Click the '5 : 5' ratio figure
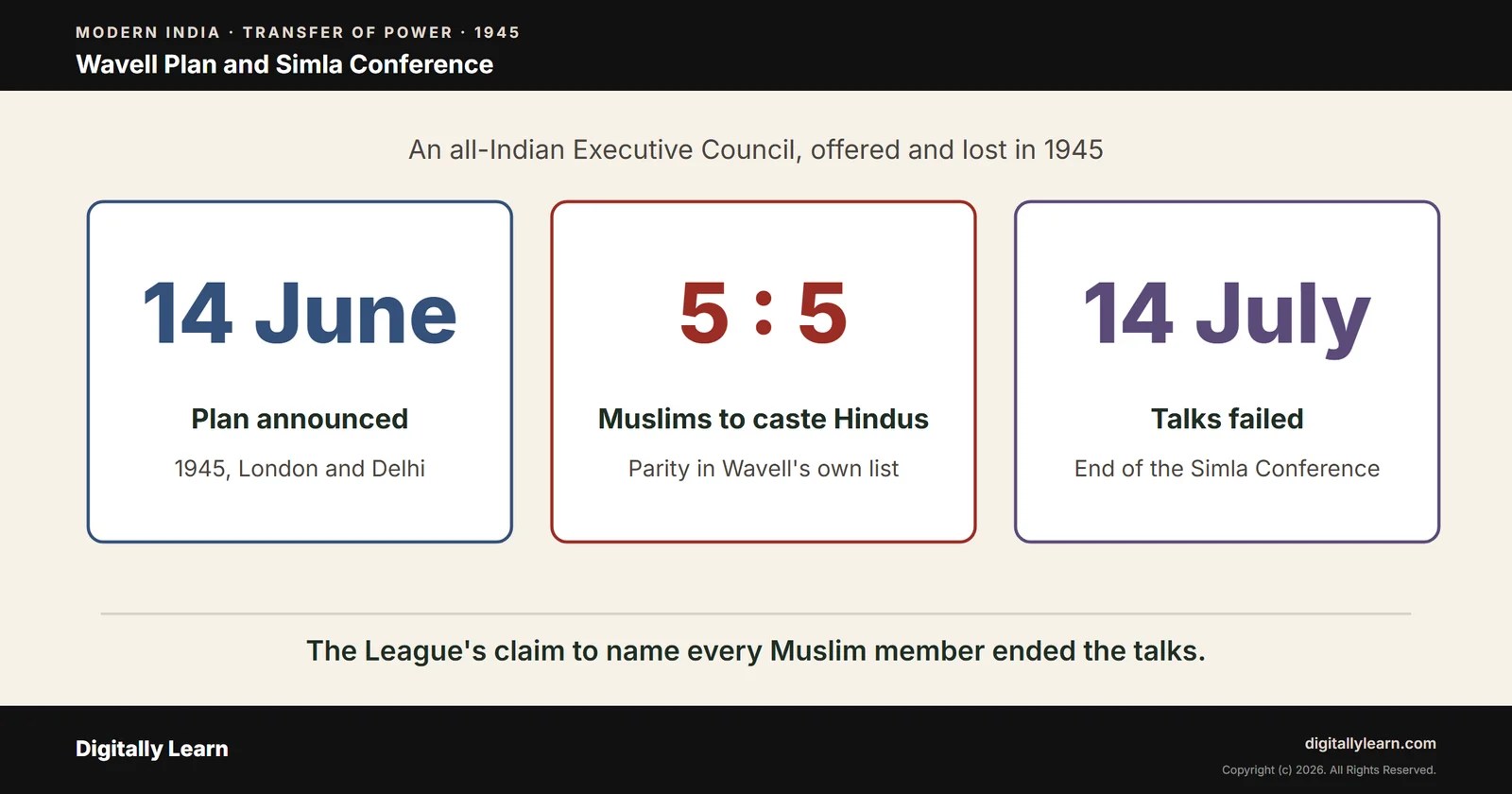 (x=764, y=314)
